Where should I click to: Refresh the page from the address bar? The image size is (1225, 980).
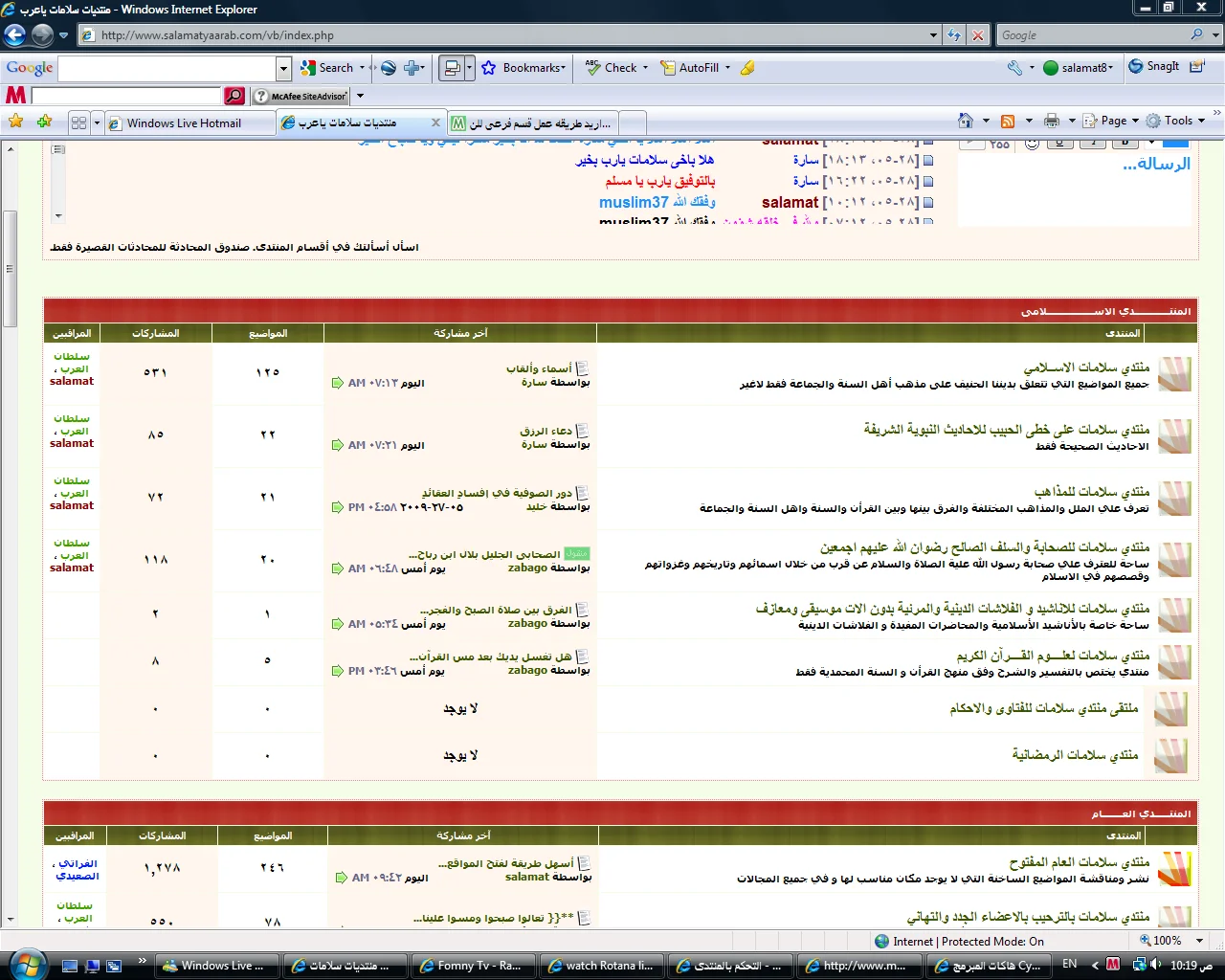coord(954,35)
